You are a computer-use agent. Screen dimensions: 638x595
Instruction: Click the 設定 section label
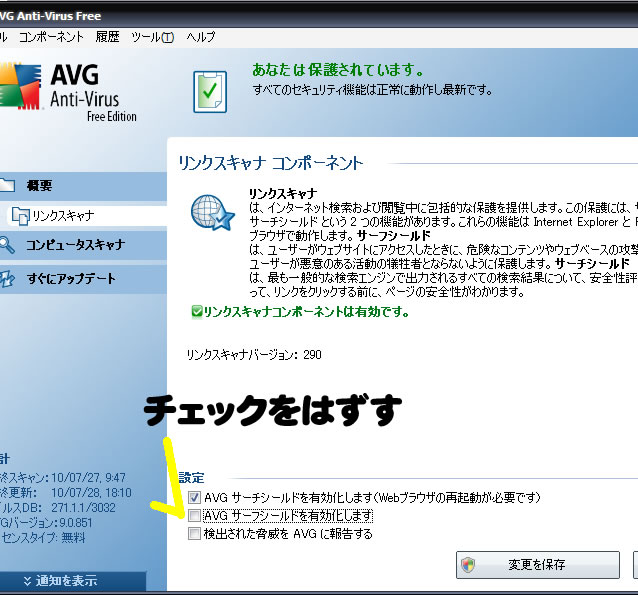click(191, 478)
